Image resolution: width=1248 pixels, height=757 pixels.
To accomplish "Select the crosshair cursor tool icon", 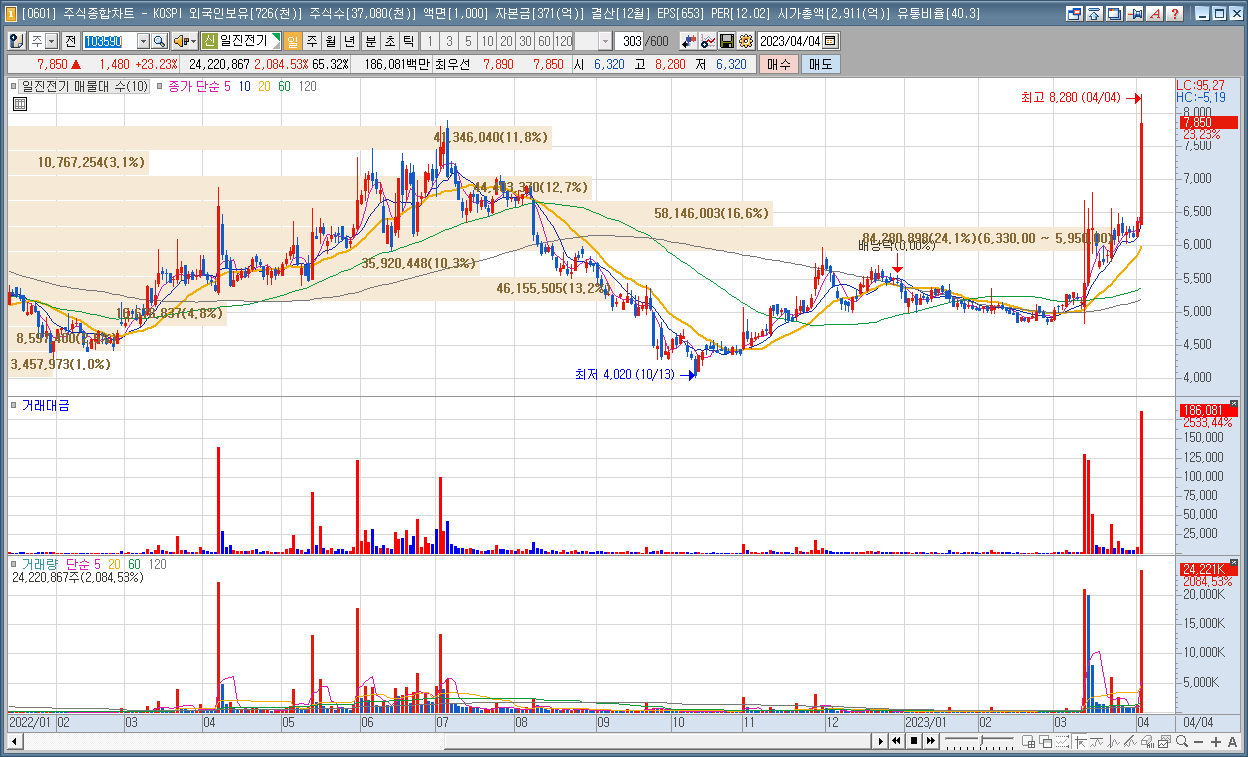I will click(x=1080, y=741).
